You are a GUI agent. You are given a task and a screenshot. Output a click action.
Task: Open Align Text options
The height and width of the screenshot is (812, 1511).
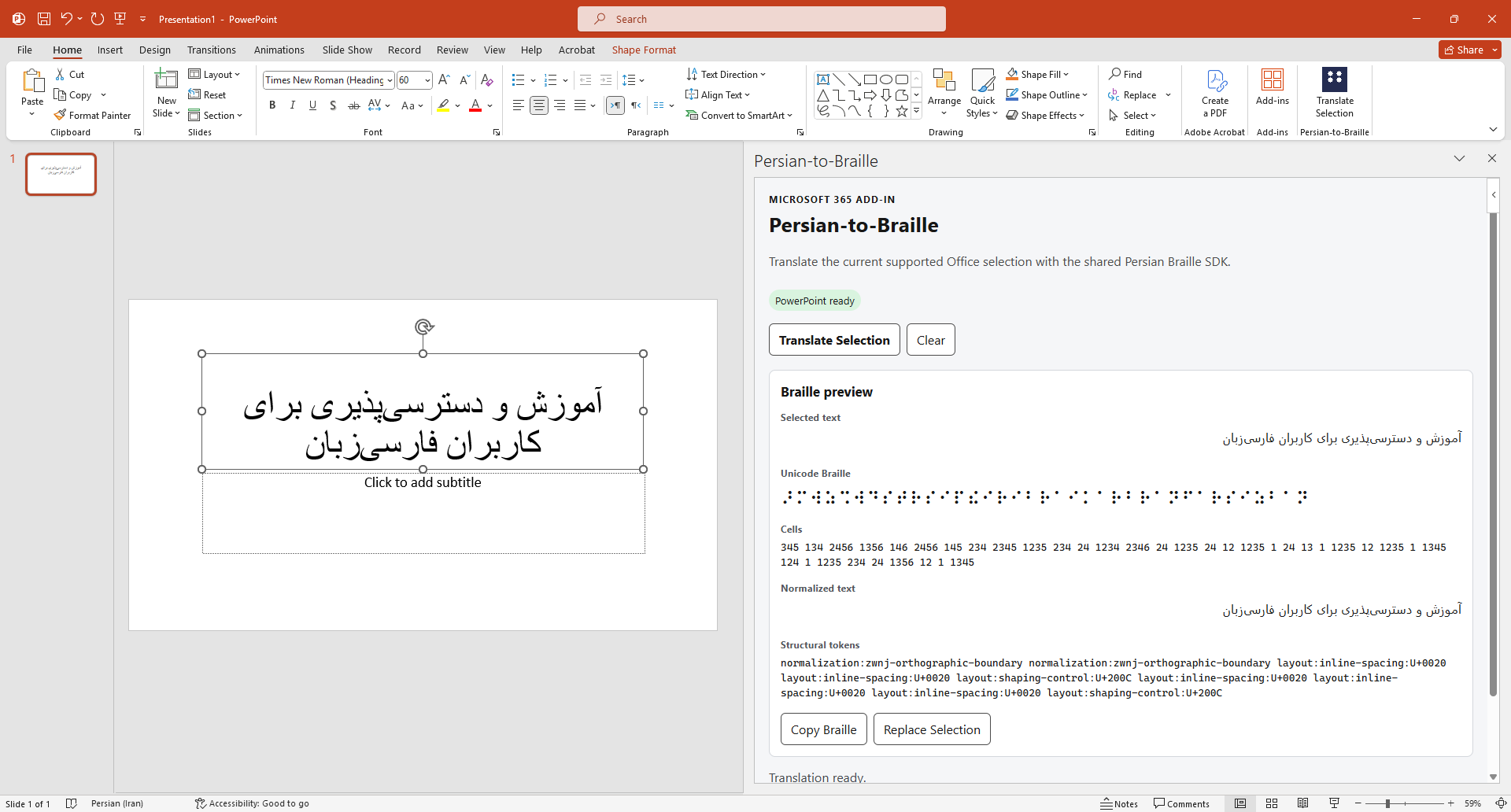coord(718,94)
